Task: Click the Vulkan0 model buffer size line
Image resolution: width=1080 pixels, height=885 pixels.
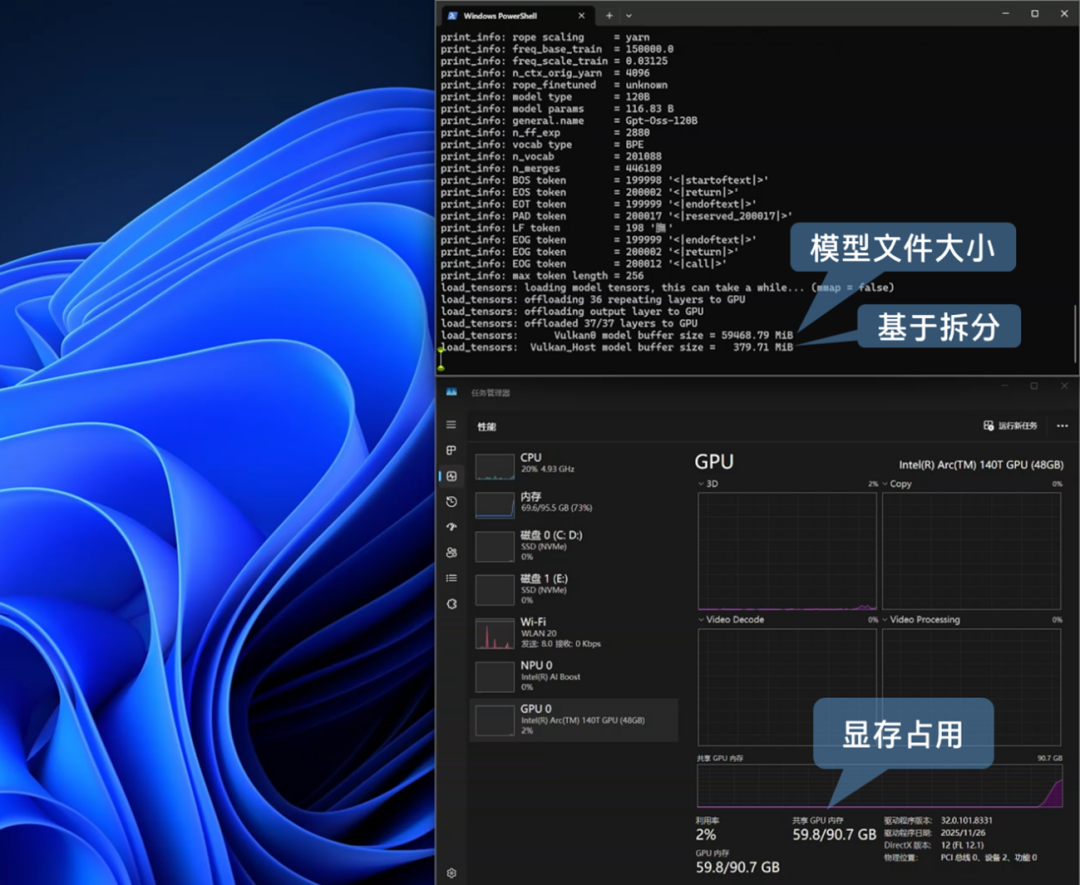Action: point(617,335)
